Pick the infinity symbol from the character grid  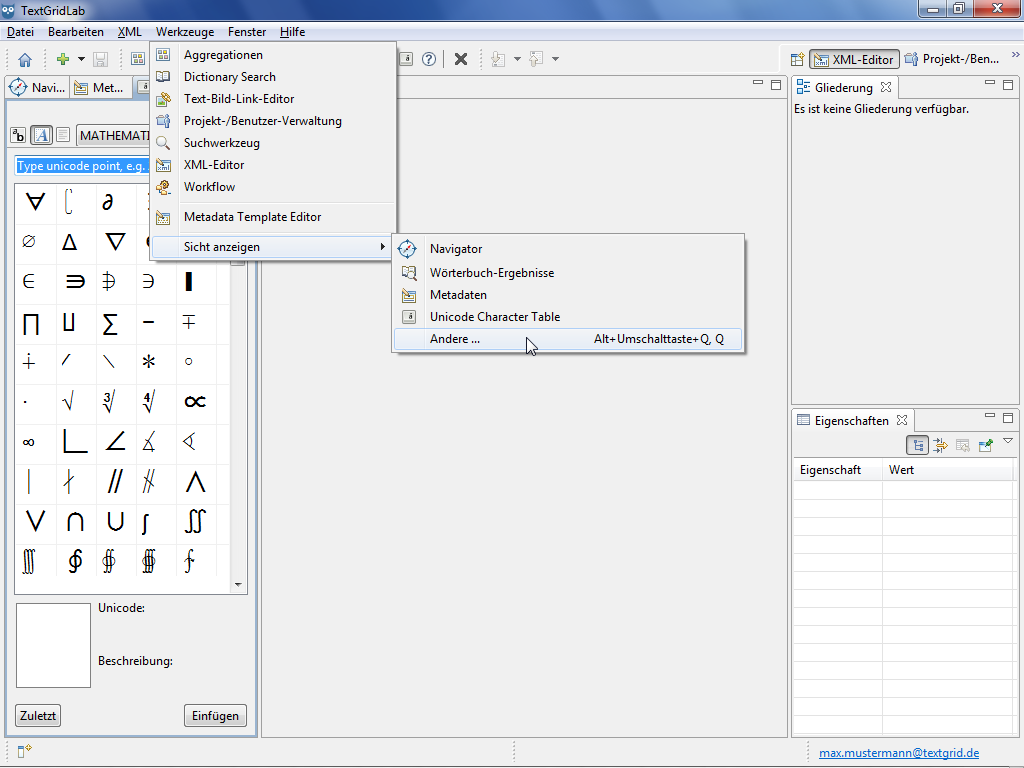point(29,441)
